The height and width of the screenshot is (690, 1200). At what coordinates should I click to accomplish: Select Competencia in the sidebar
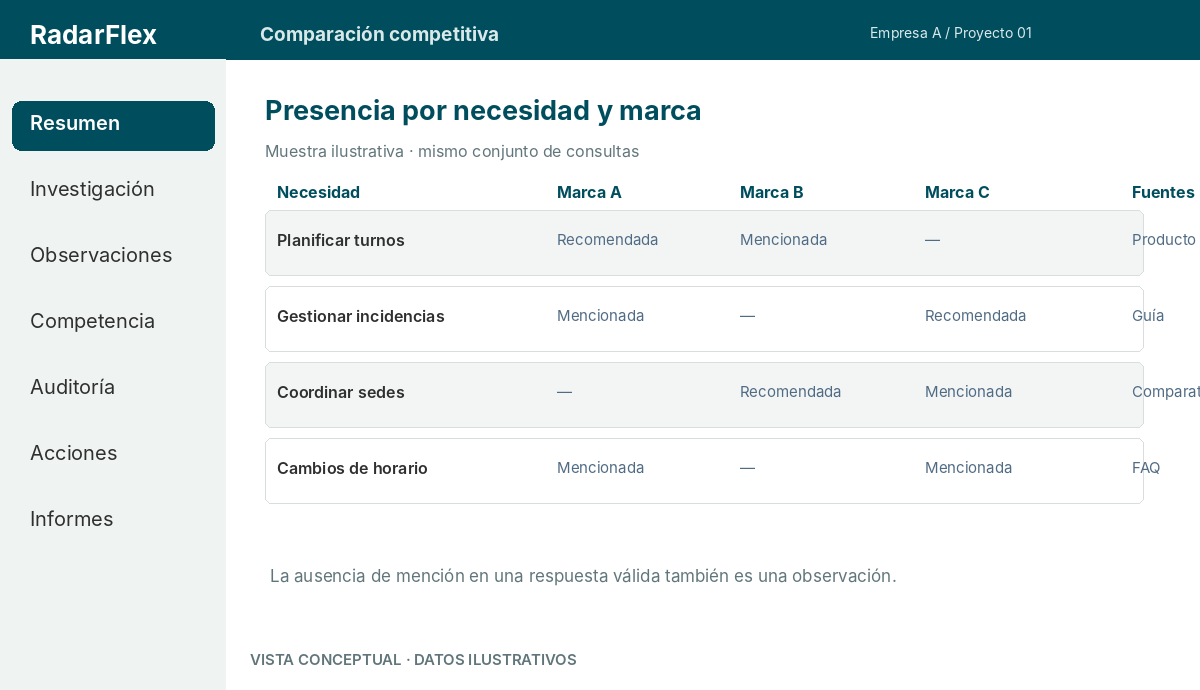coord(92,321)
